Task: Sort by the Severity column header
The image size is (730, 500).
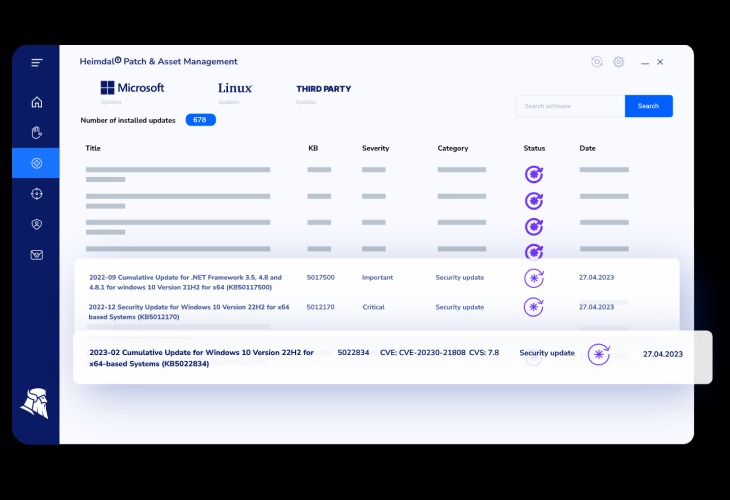Action: (375, 148)
